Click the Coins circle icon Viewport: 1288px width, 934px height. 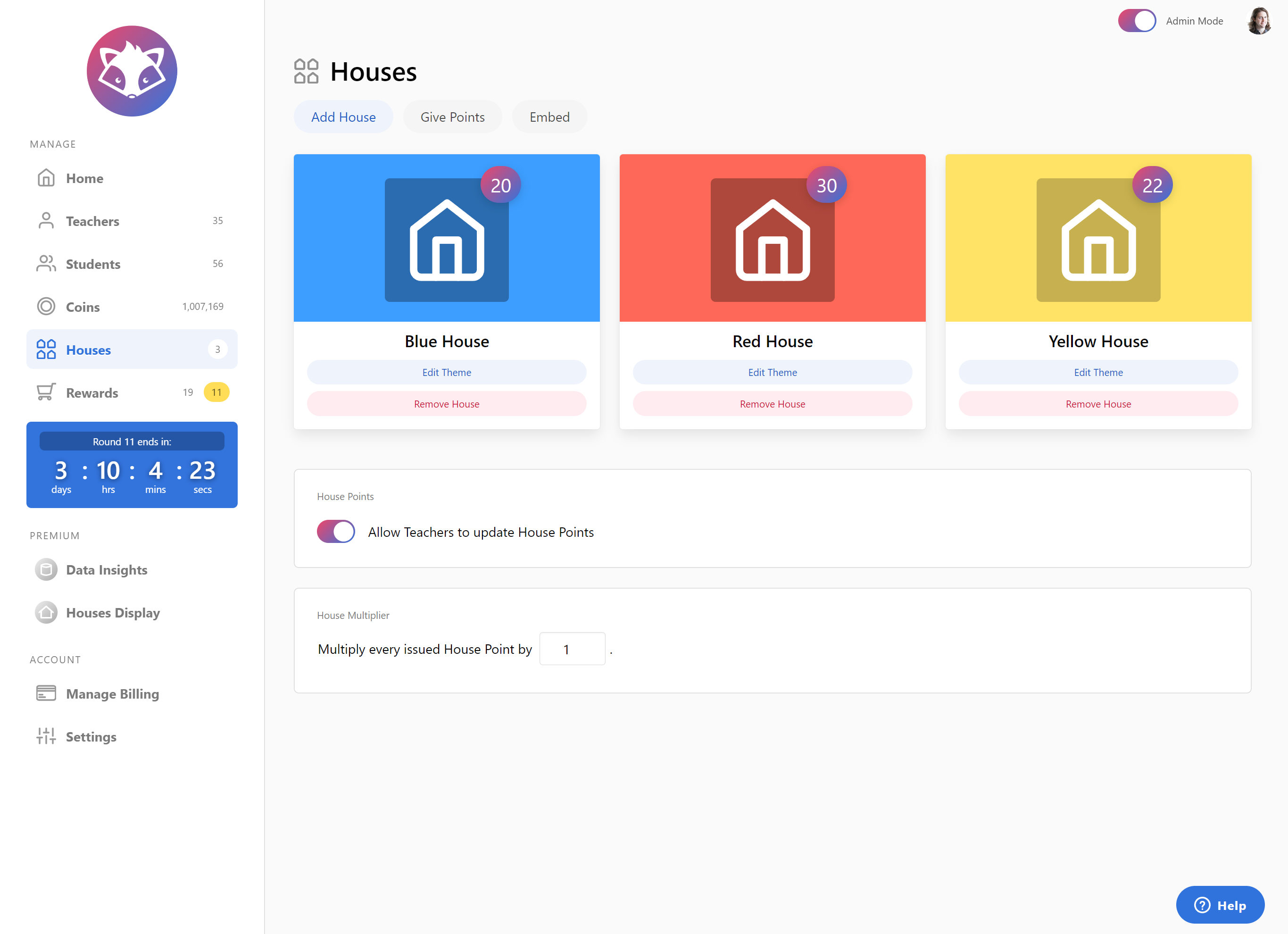point(46,307)
